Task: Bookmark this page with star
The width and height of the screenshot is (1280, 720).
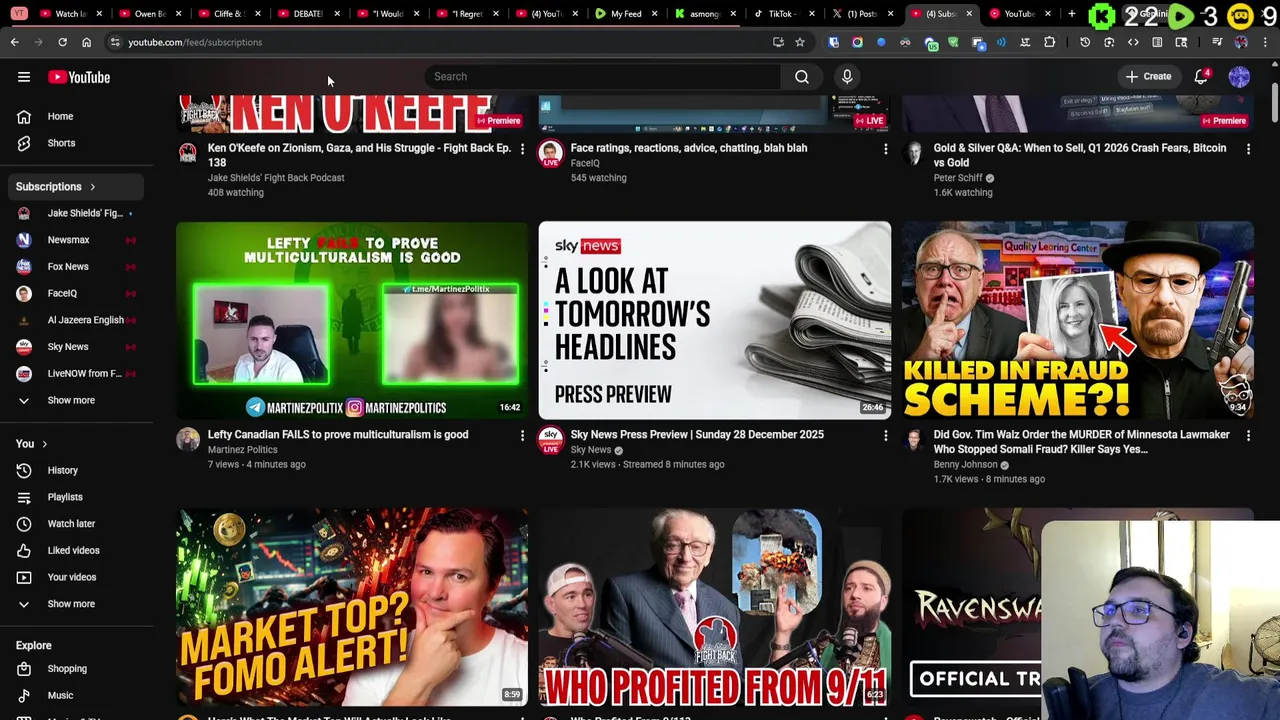Action: tap(800, 42)
